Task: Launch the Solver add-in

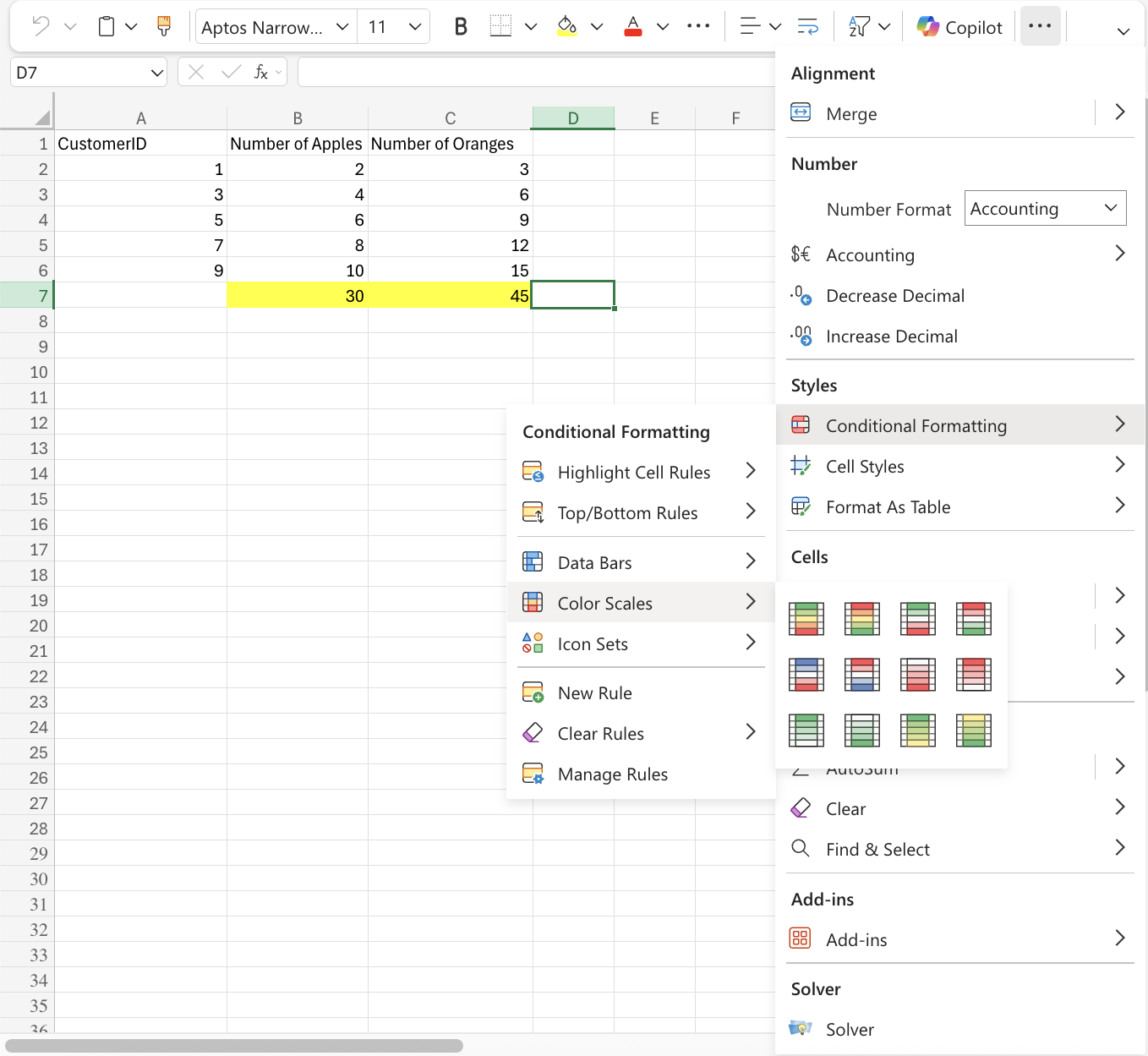Action: click(x=850, y=1029)
